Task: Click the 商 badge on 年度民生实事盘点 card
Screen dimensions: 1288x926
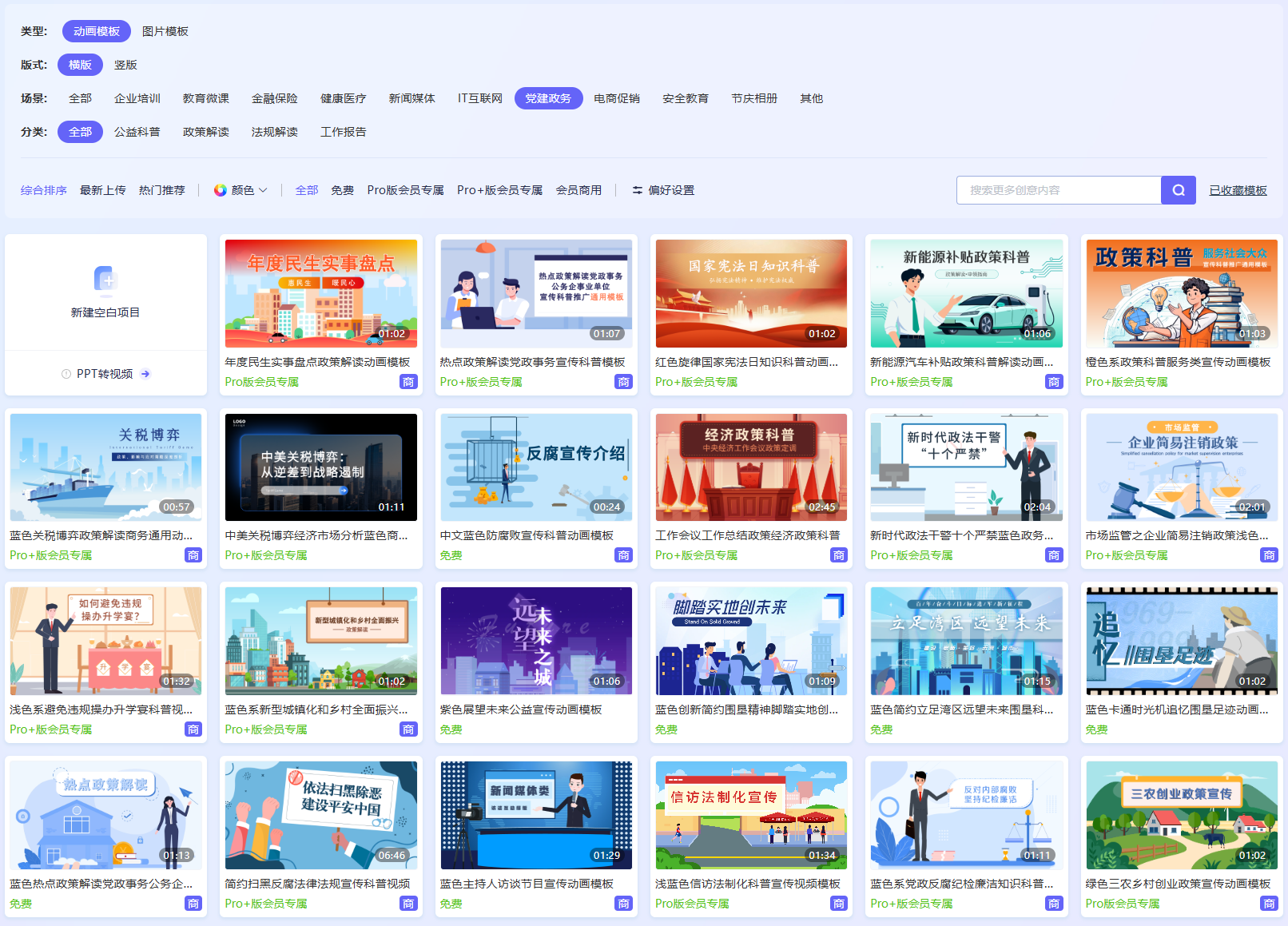Action: tap(408, 382)
